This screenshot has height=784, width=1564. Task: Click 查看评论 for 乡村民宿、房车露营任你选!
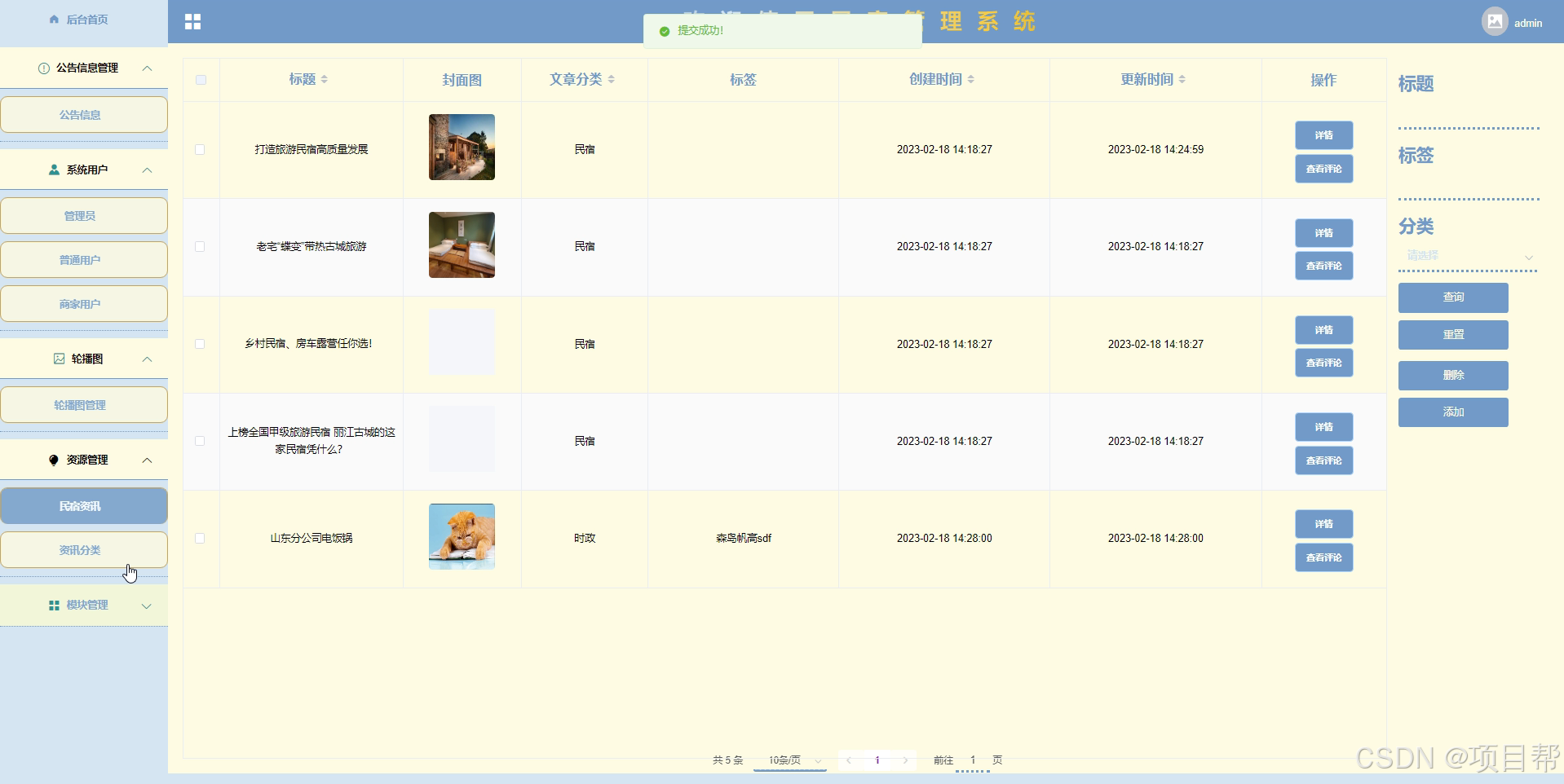click(x=1323, y=363)
